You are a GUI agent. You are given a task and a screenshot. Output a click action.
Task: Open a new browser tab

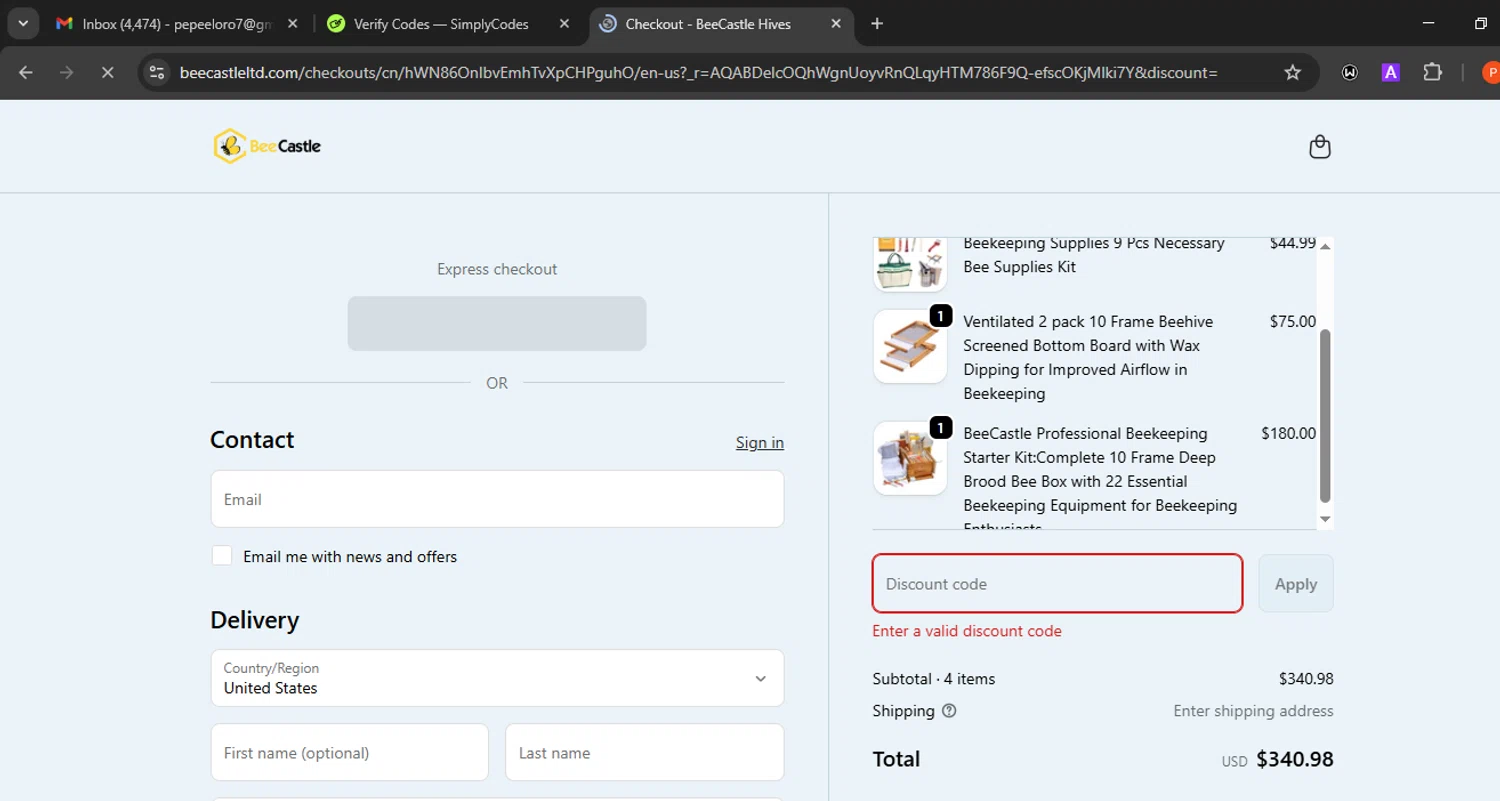click(877, 24)
